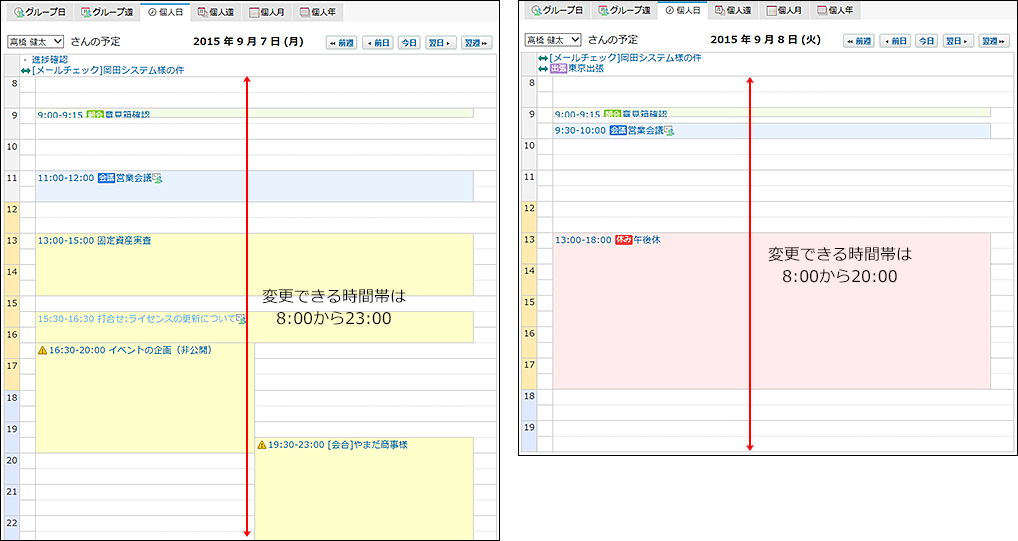The height and width of the screenshot is (541, 1018).
Task: Click date heading 2015 年 9 月 8 日 (火)
Action: tap(765, 40)
